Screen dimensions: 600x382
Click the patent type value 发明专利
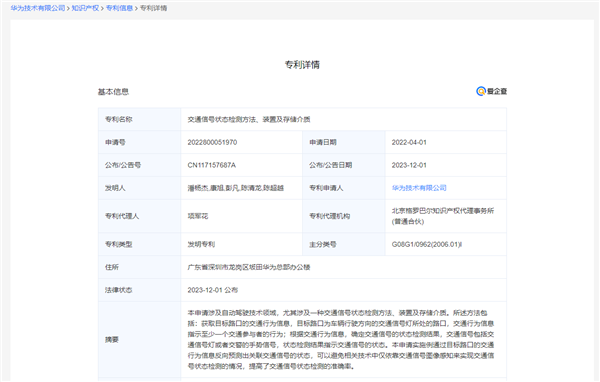[201, 244]
